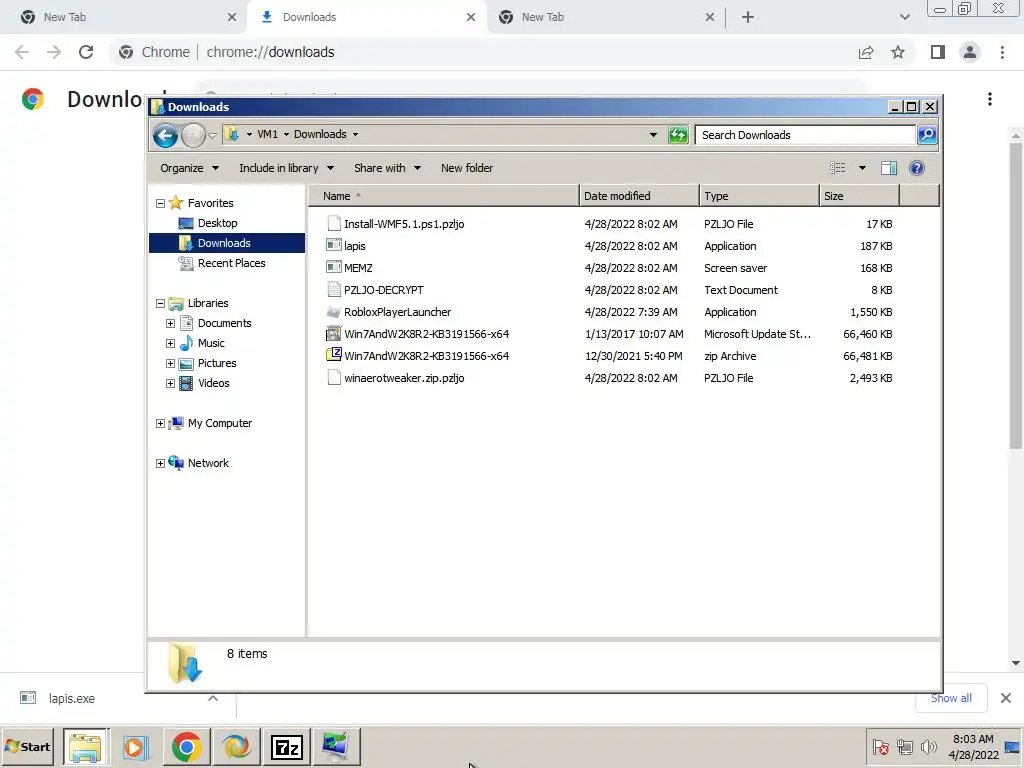Sort by the Size column header
This screenshot has height=768, width=1024.
click(859, 196)
